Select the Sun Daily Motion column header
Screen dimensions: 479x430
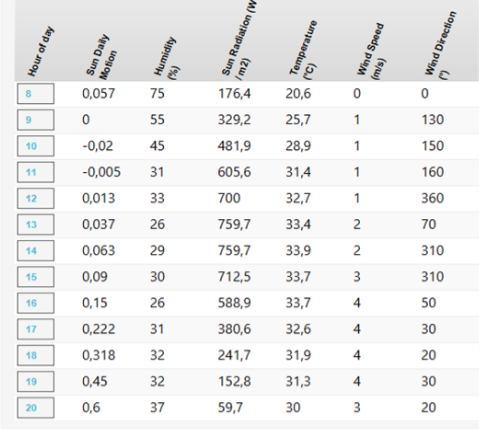pos(102,57)
